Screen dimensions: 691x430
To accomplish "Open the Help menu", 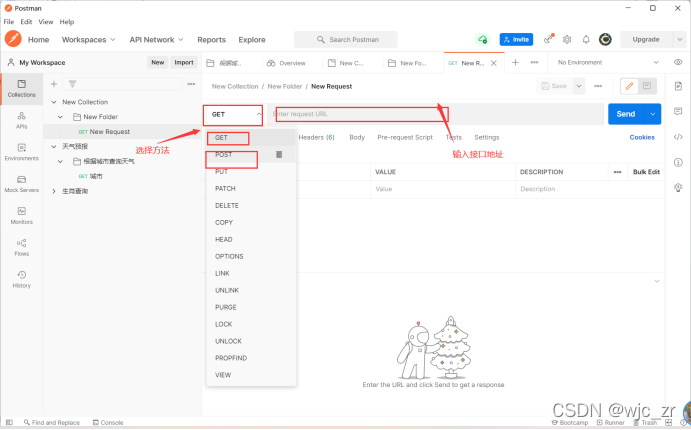I will click(x=67, y=22).
